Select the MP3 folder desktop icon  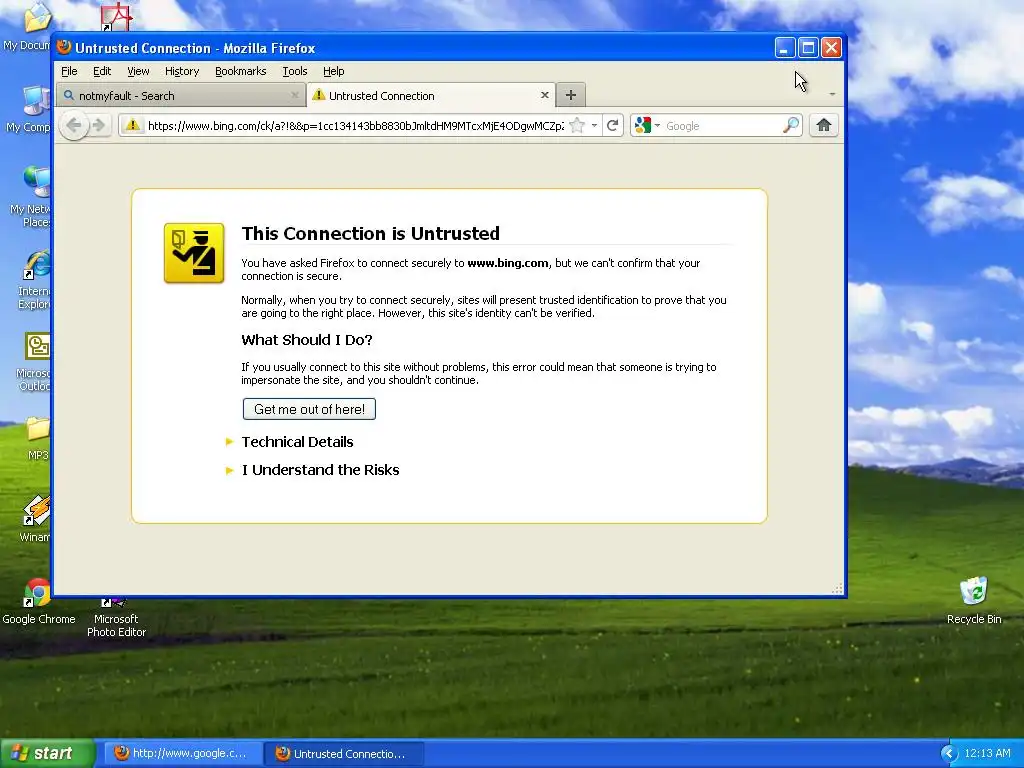pos(37,438)
